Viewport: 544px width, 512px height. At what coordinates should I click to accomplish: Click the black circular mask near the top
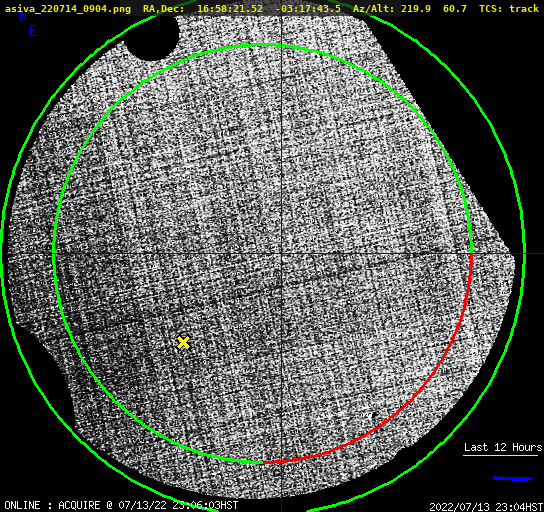152,37
